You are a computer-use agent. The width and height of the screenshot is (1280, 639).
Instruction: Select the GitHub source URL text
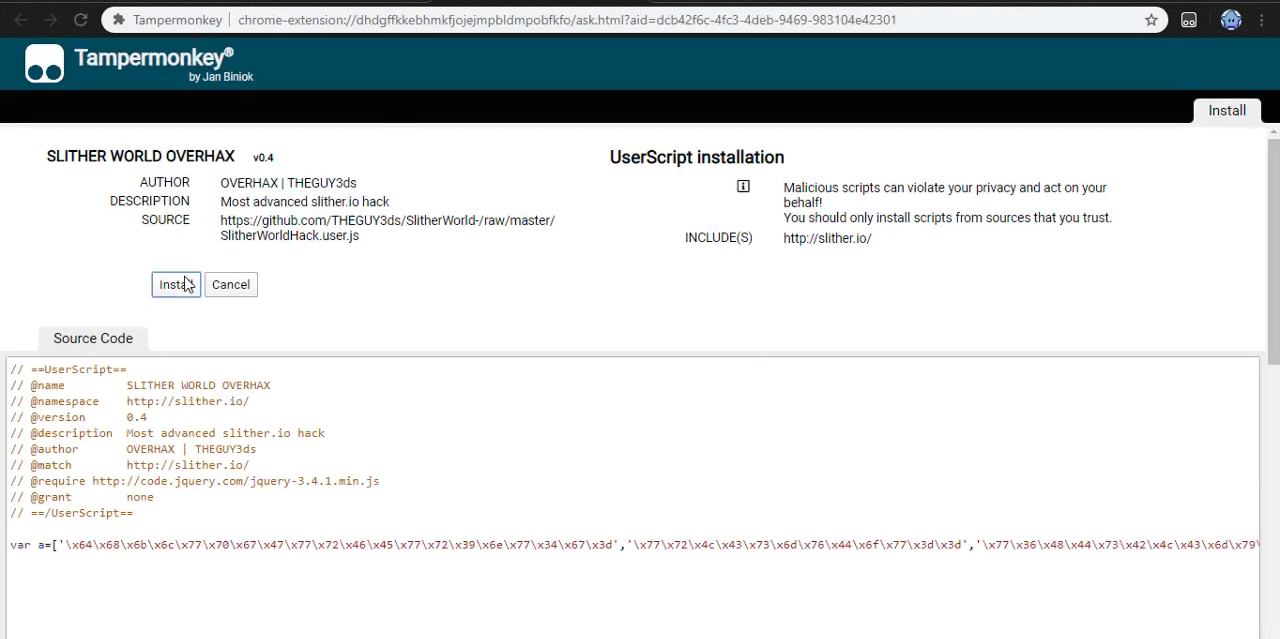[387, 228]
